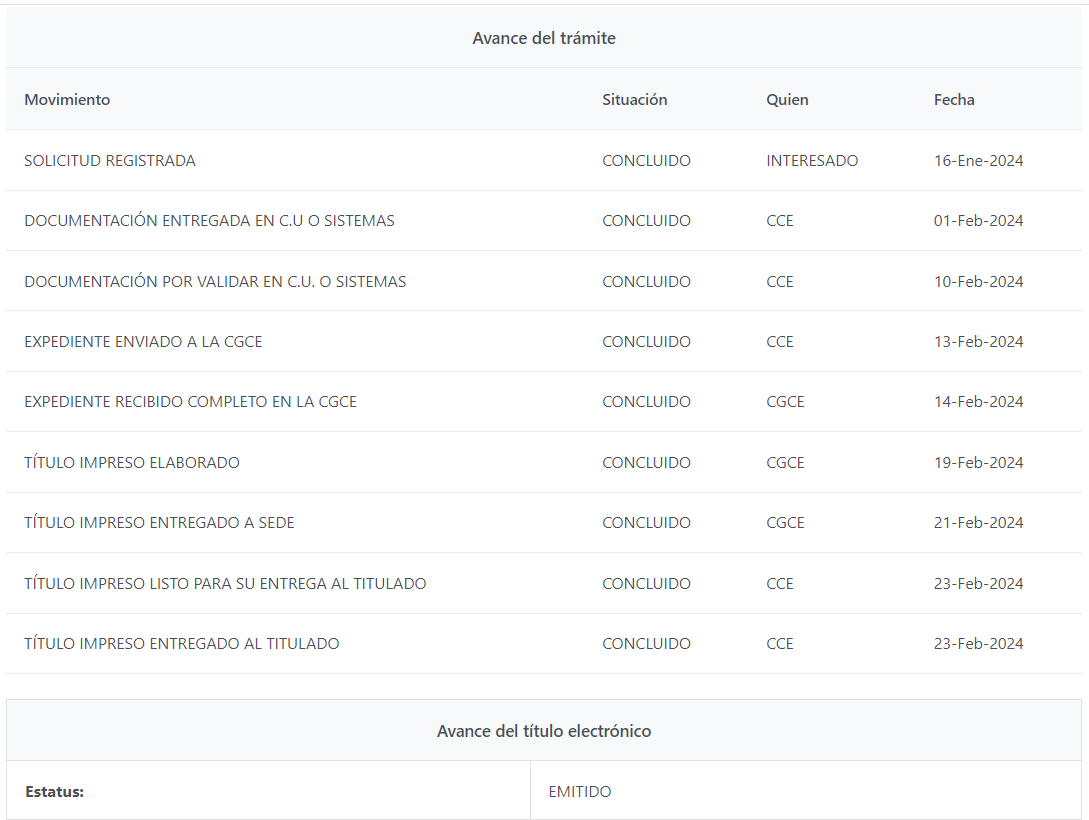Viewport: 1089px width, 820px height.
Task: Select 'EXPEDIENTE RECIBIDO COMPLETO EN LA CGCE'
Action: click(x=190, y=402)
